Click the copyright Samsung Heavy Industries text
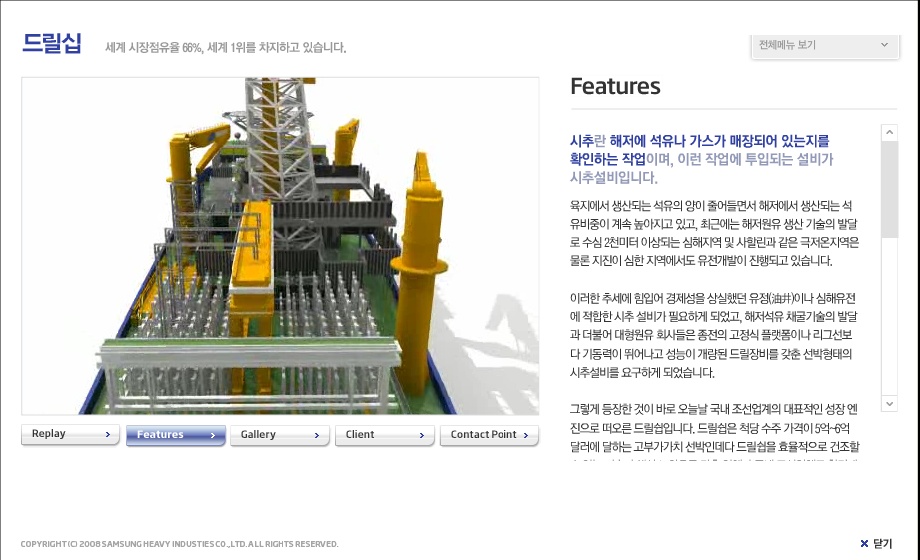 (180, 544)
